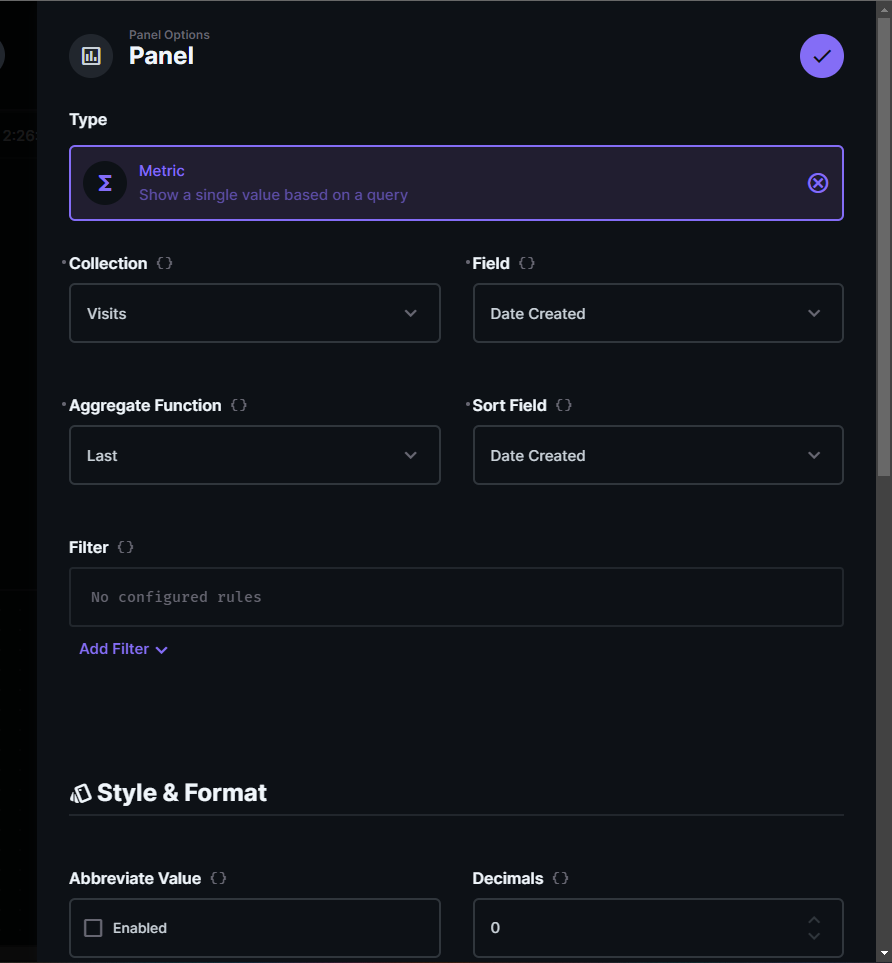Viewport: 892px width, 963px height.
Task: Open the Sort Field dropdown
Action: [657, 455]
